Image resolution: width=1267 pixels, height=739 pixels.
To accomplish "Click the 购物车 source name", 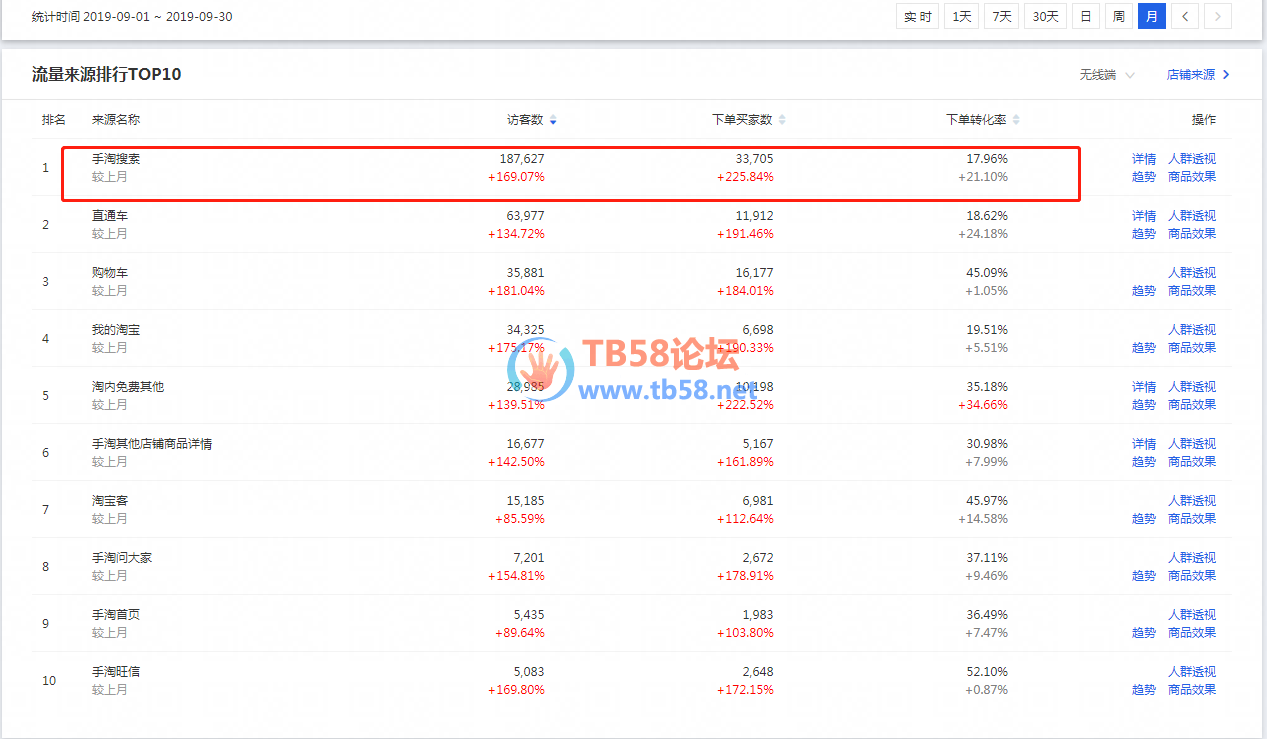I will pos(110,273).
